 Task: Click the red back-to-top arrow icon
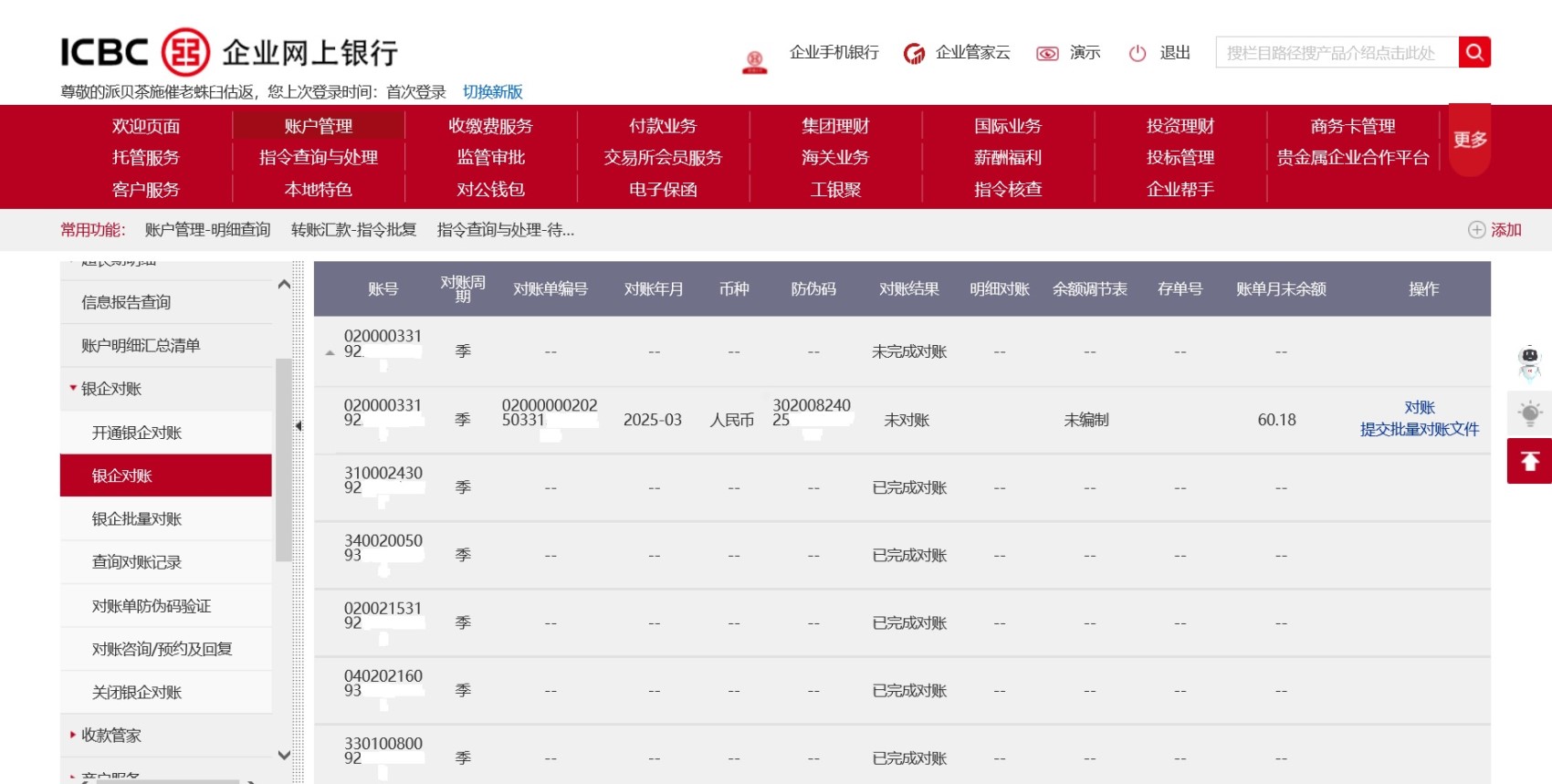(x=1529, y=461)
